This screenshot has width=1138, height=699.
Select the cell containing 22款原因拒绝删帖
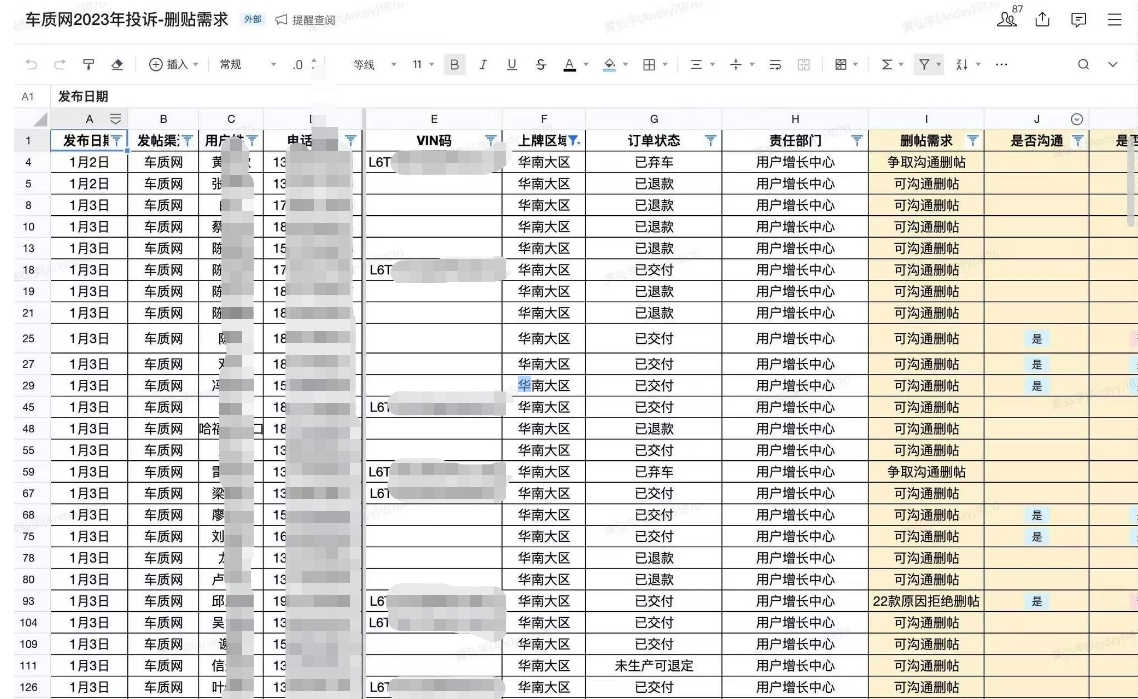click(925, 601)
